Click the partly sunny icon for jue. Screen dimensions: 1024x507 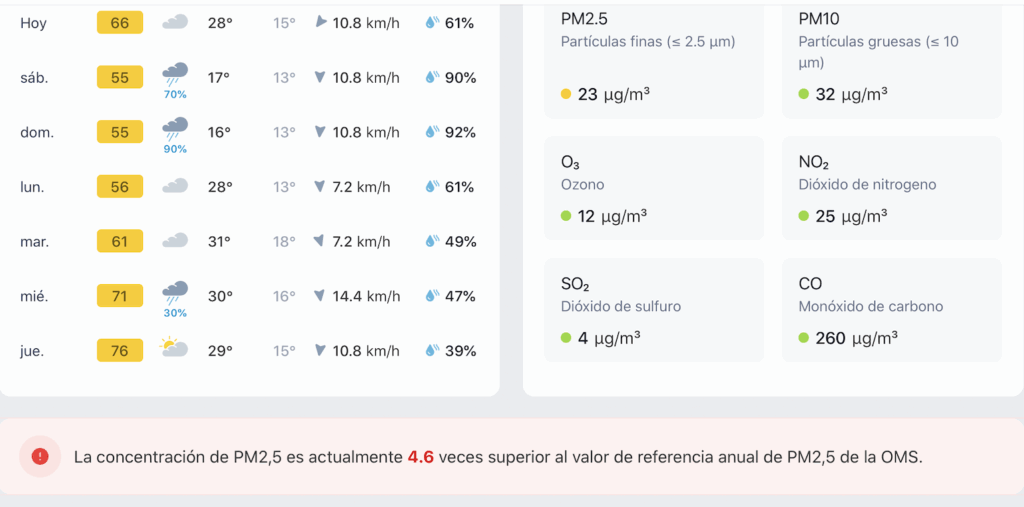174,349
